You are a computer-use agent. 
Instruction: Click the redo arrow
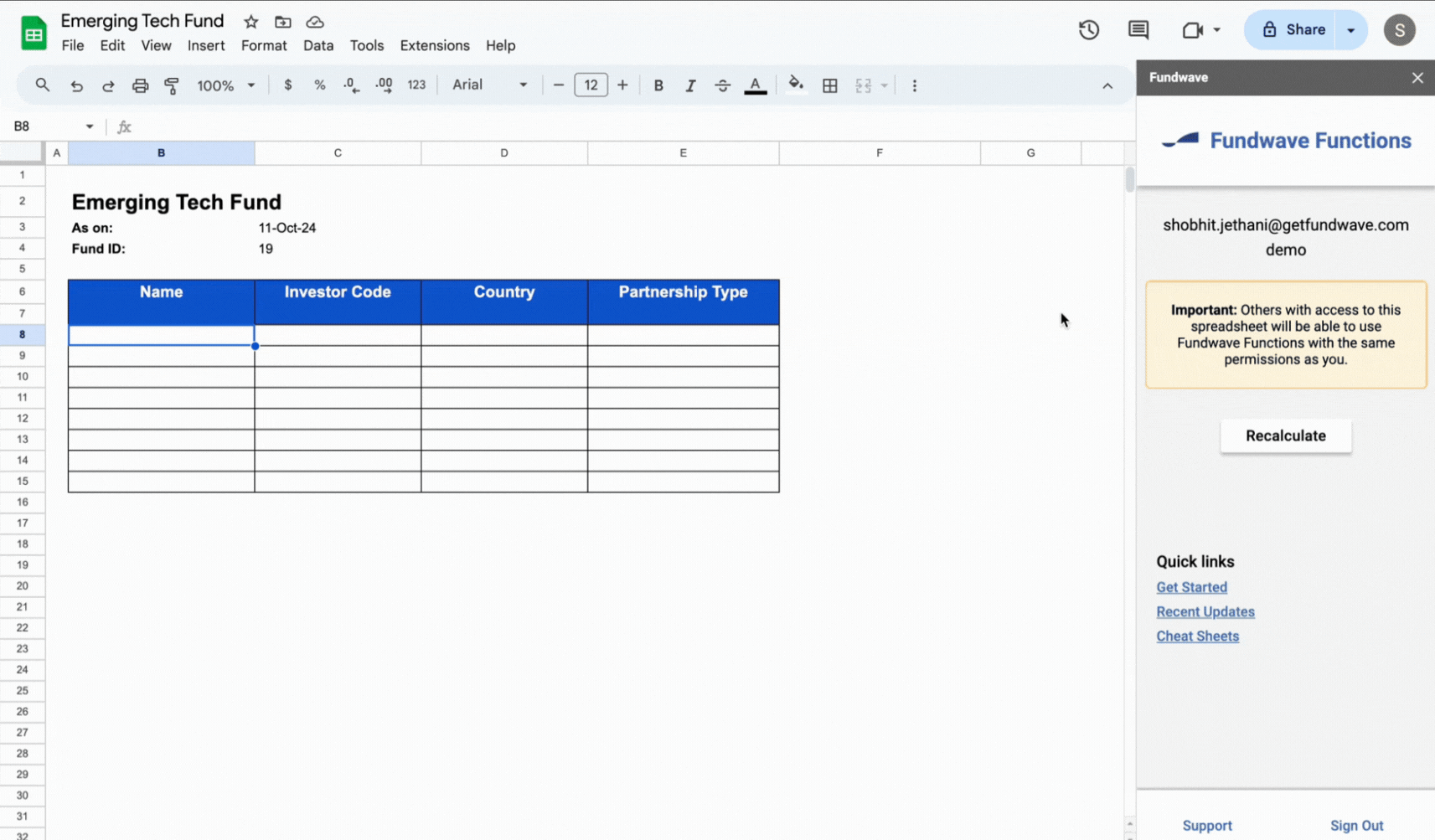pos(108,85)
